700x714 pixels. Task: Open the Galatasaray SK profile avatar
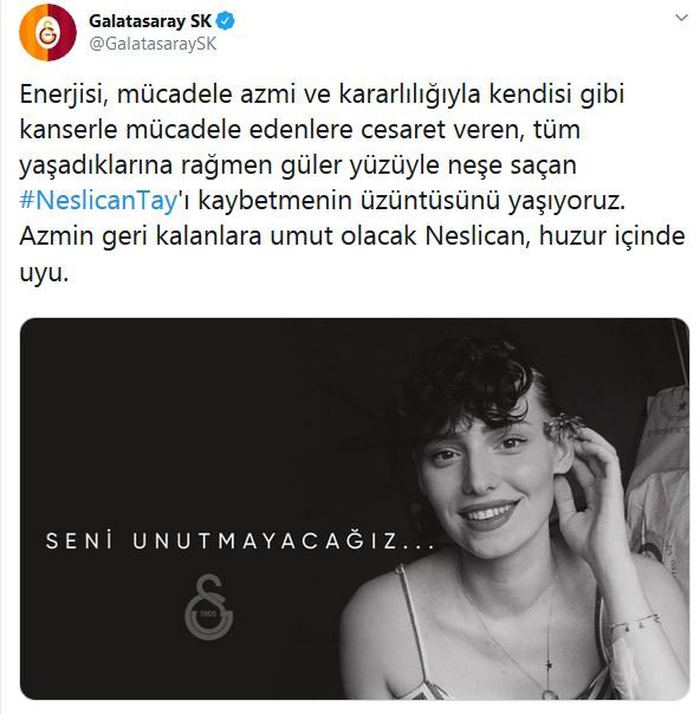(x=48, y=32)
